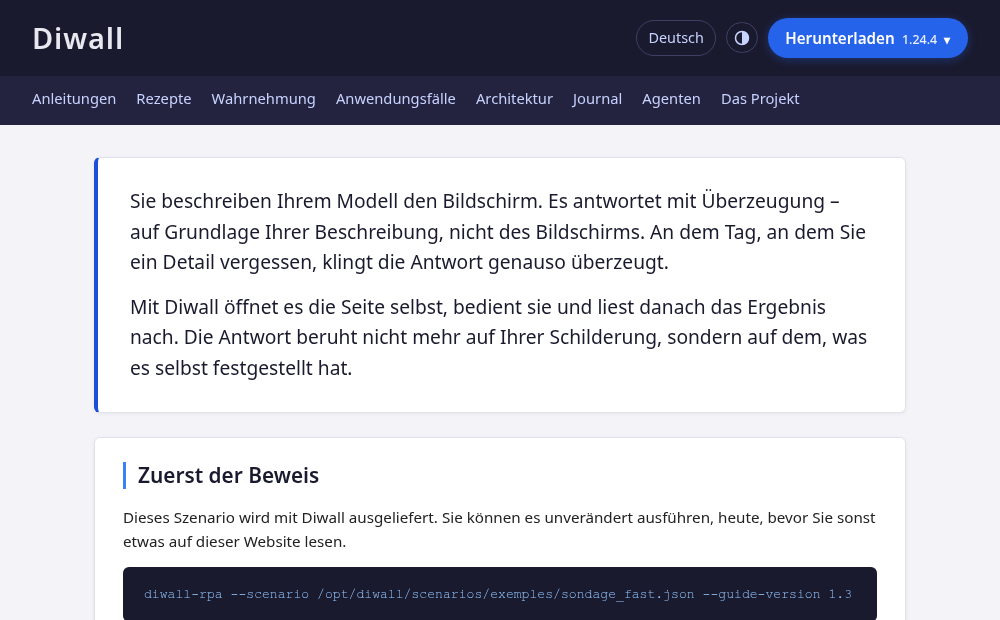
Task: Open the Architektur page
Action: click(514, 99)
